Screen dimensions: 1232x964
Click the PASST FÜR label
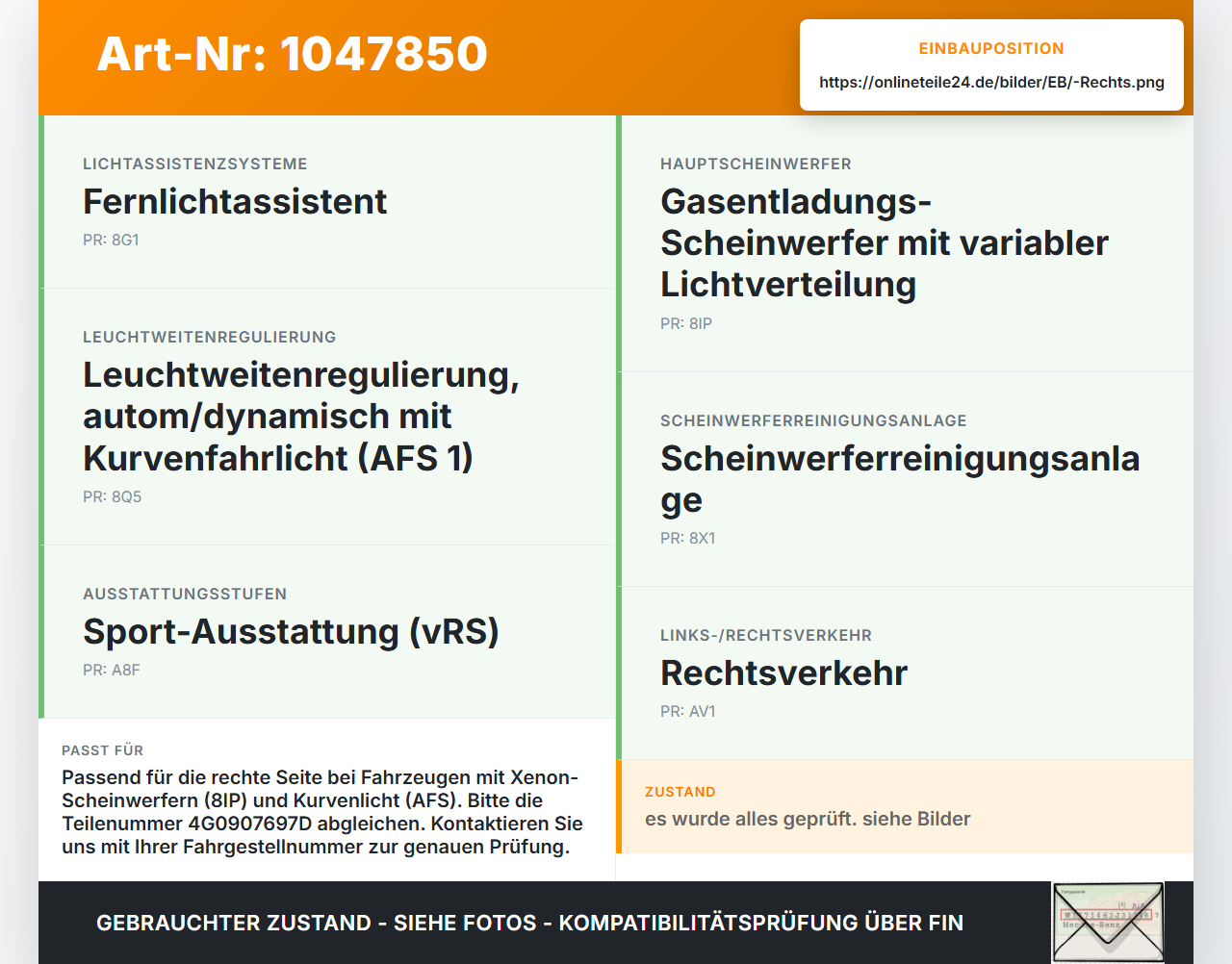point(102,750)
